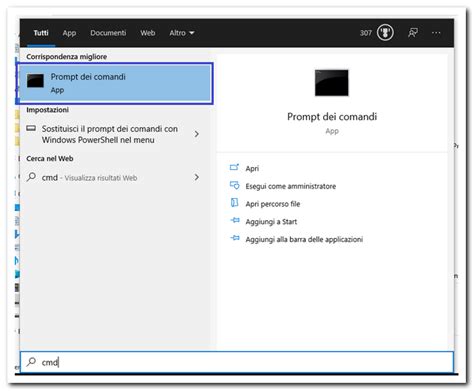The image size is (474, 391).
Task: Click the Apri open-window icon
Action: point(234,167)
